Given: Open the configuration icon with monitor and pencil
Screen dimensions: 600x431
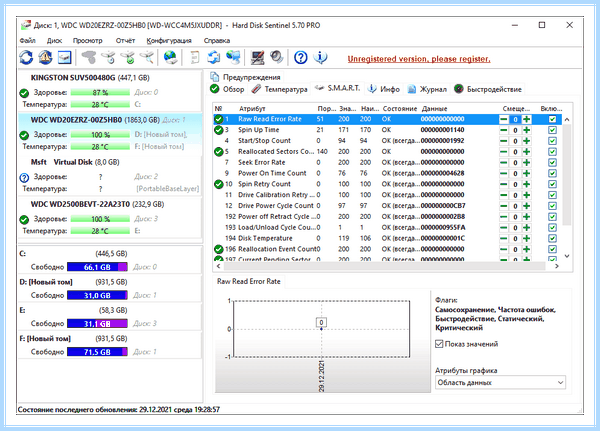Looking at the screenshot, I should point(258,58).
